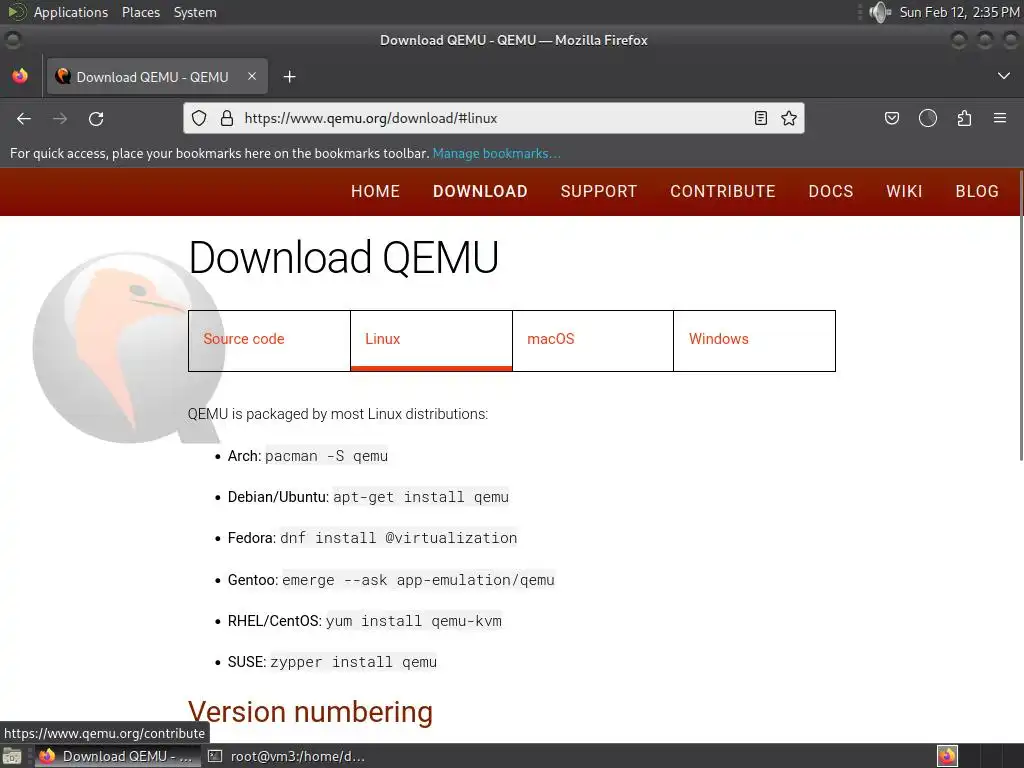Reload the QEMU download page

96,118
